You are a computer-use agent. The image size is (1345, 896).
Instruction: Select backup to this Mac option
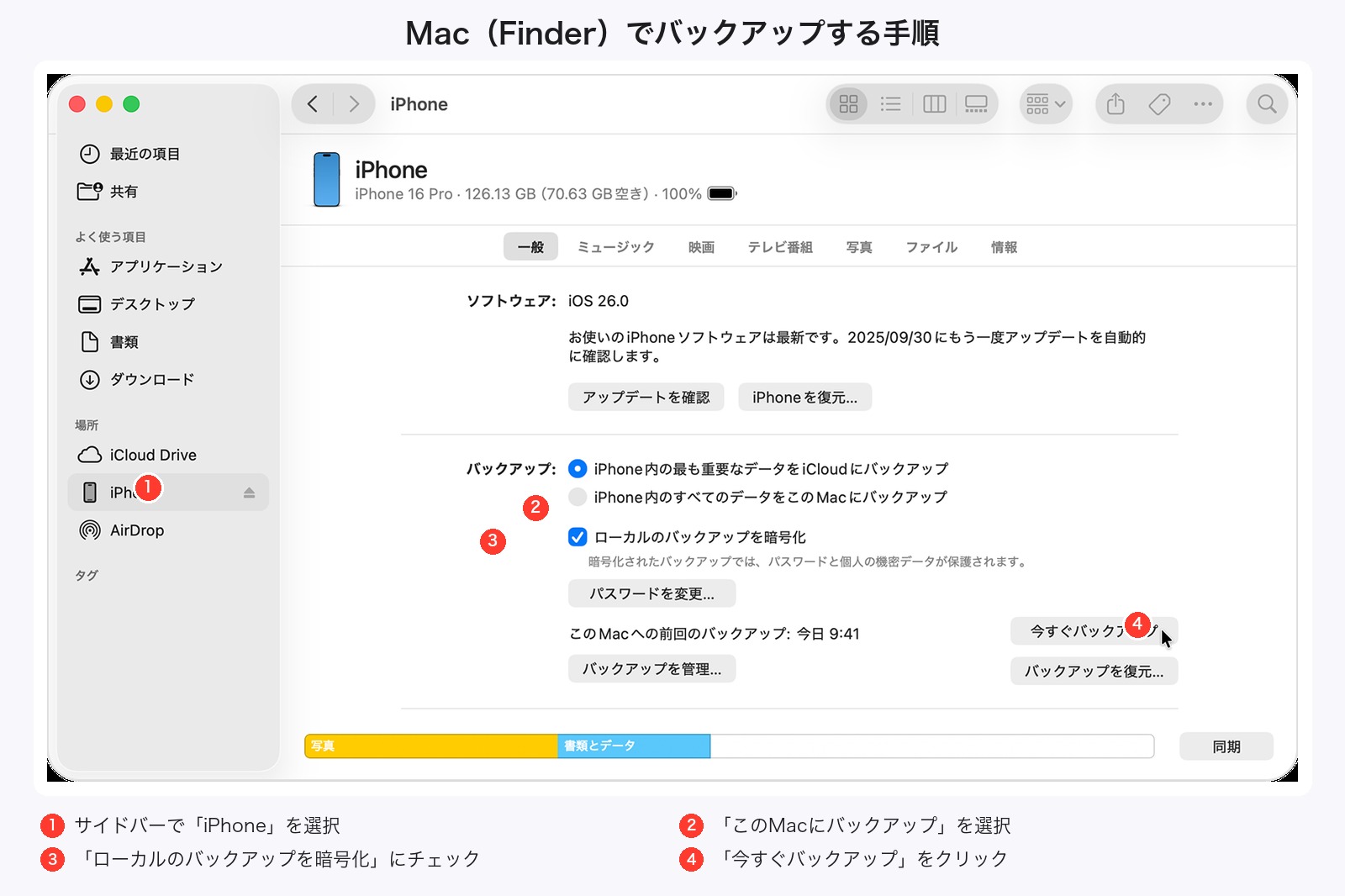pos(578,497)
